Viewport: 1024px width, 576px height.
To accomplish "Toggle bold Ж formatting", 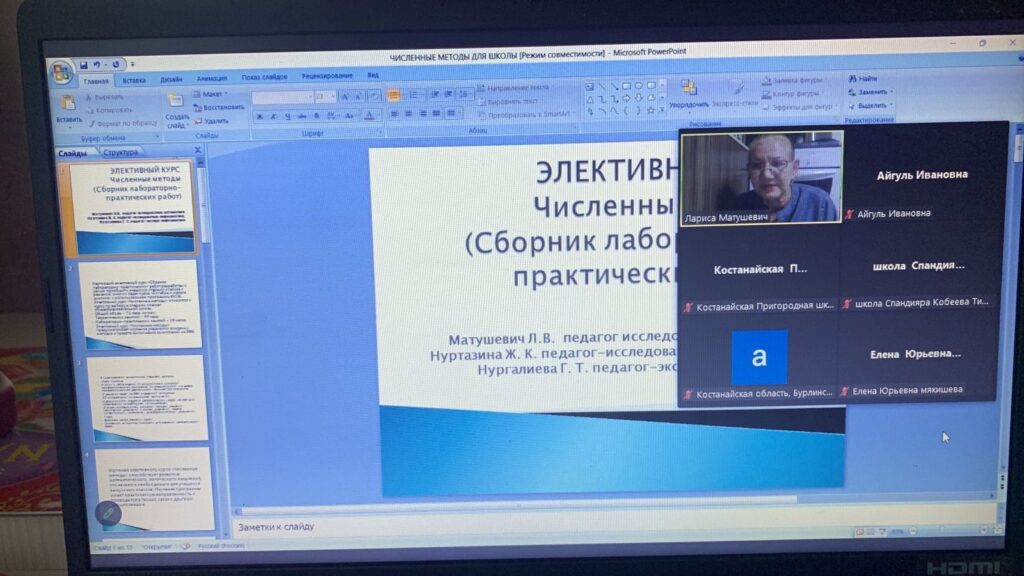I will tap(260, 117).
